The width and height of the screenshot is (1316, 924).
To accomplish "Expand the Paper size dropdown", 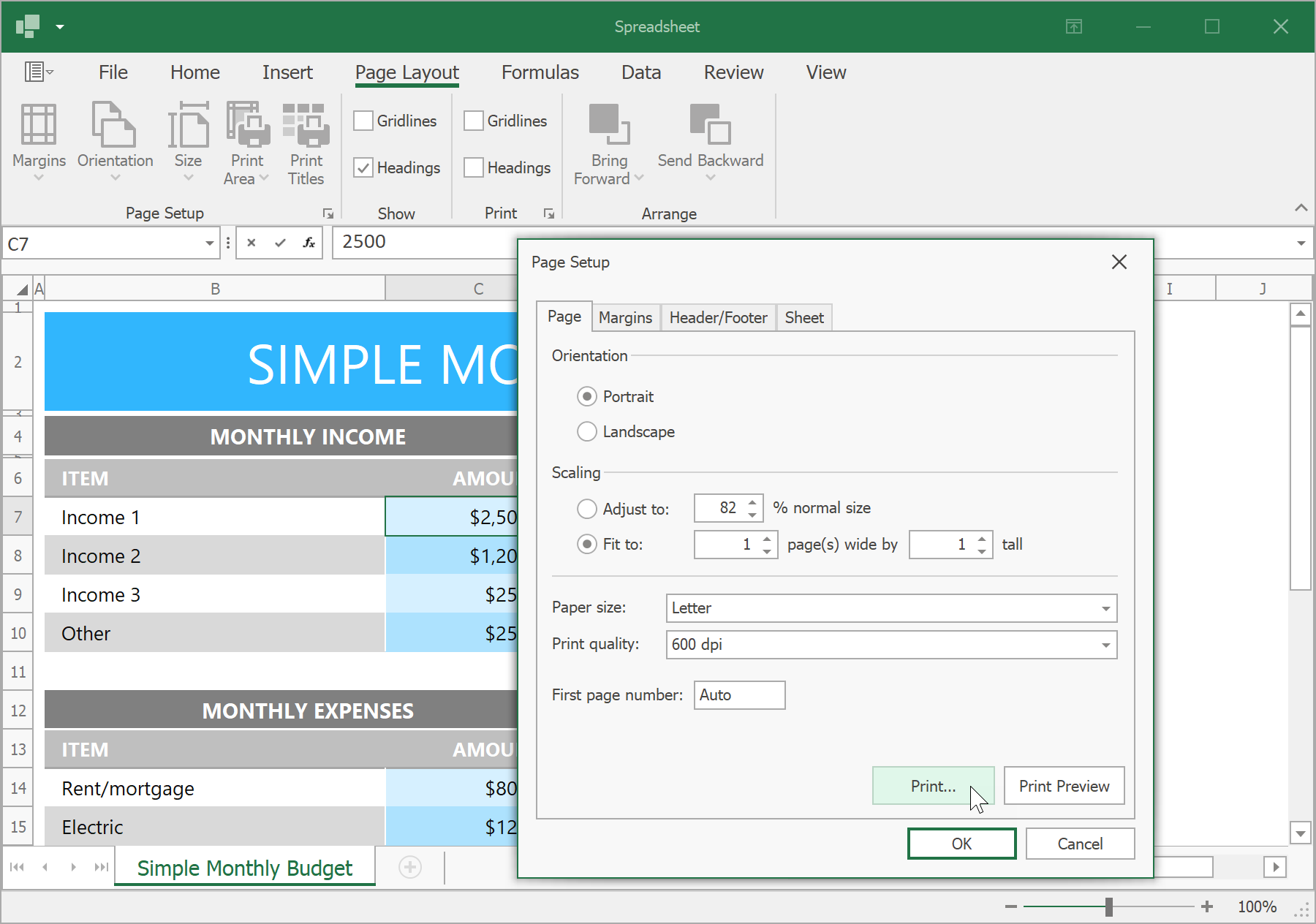I will [1105, 608].
